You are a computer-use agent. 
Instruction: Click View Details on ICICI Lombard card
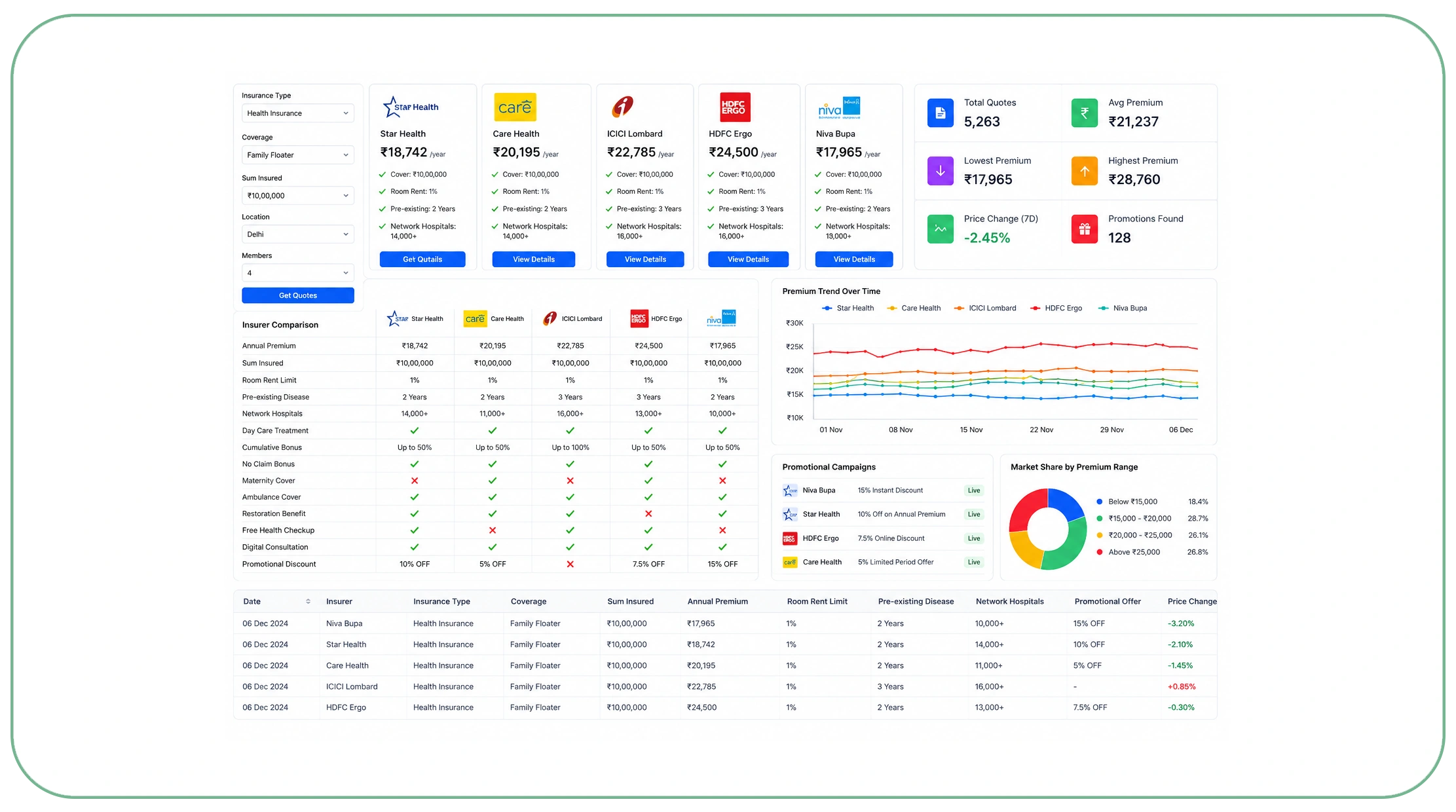pyautogui.click(x=645, y=259)
